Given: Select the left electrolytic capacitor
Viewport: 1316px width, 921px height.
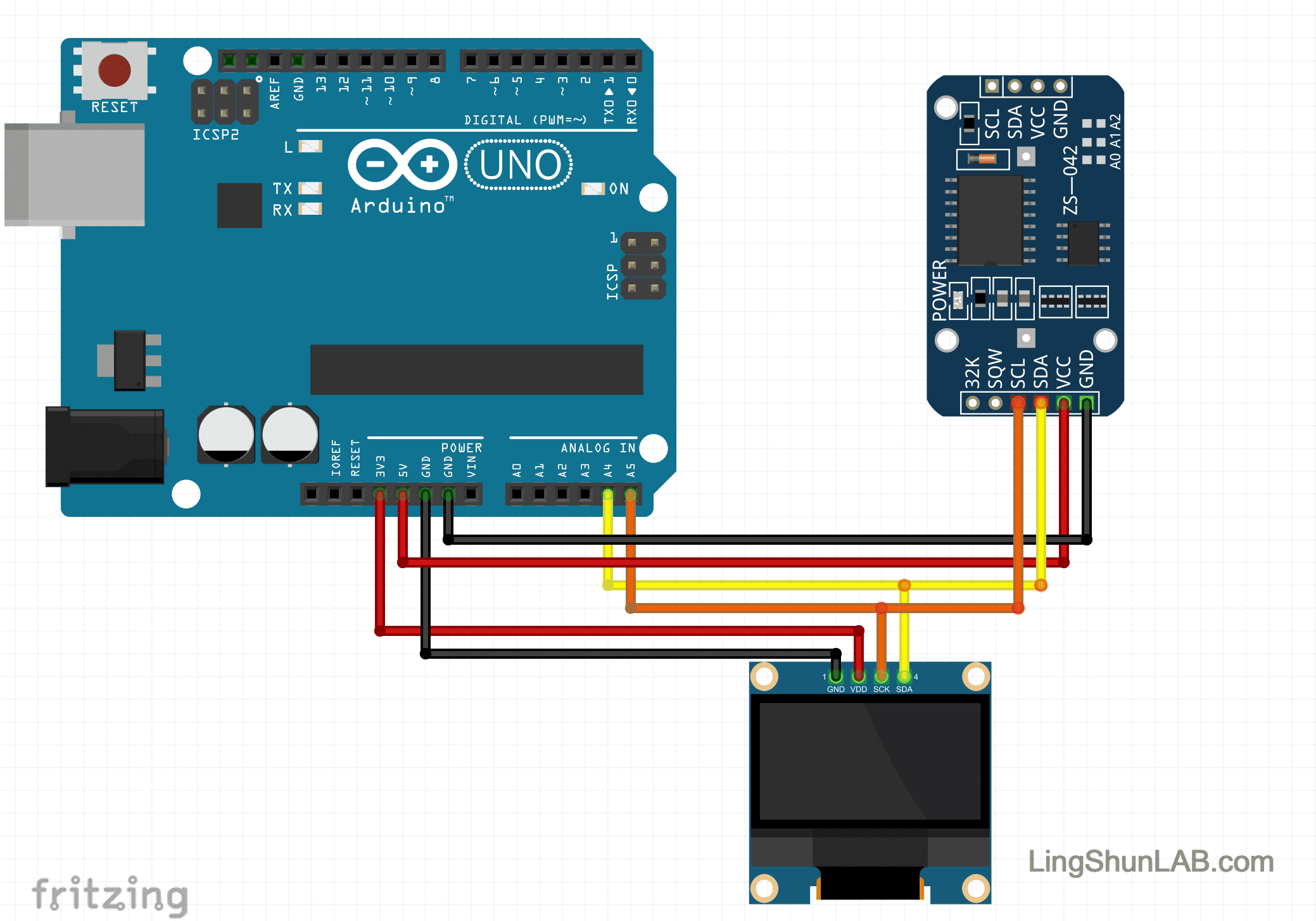Looking at the screenshot, I should coord(226,435).
